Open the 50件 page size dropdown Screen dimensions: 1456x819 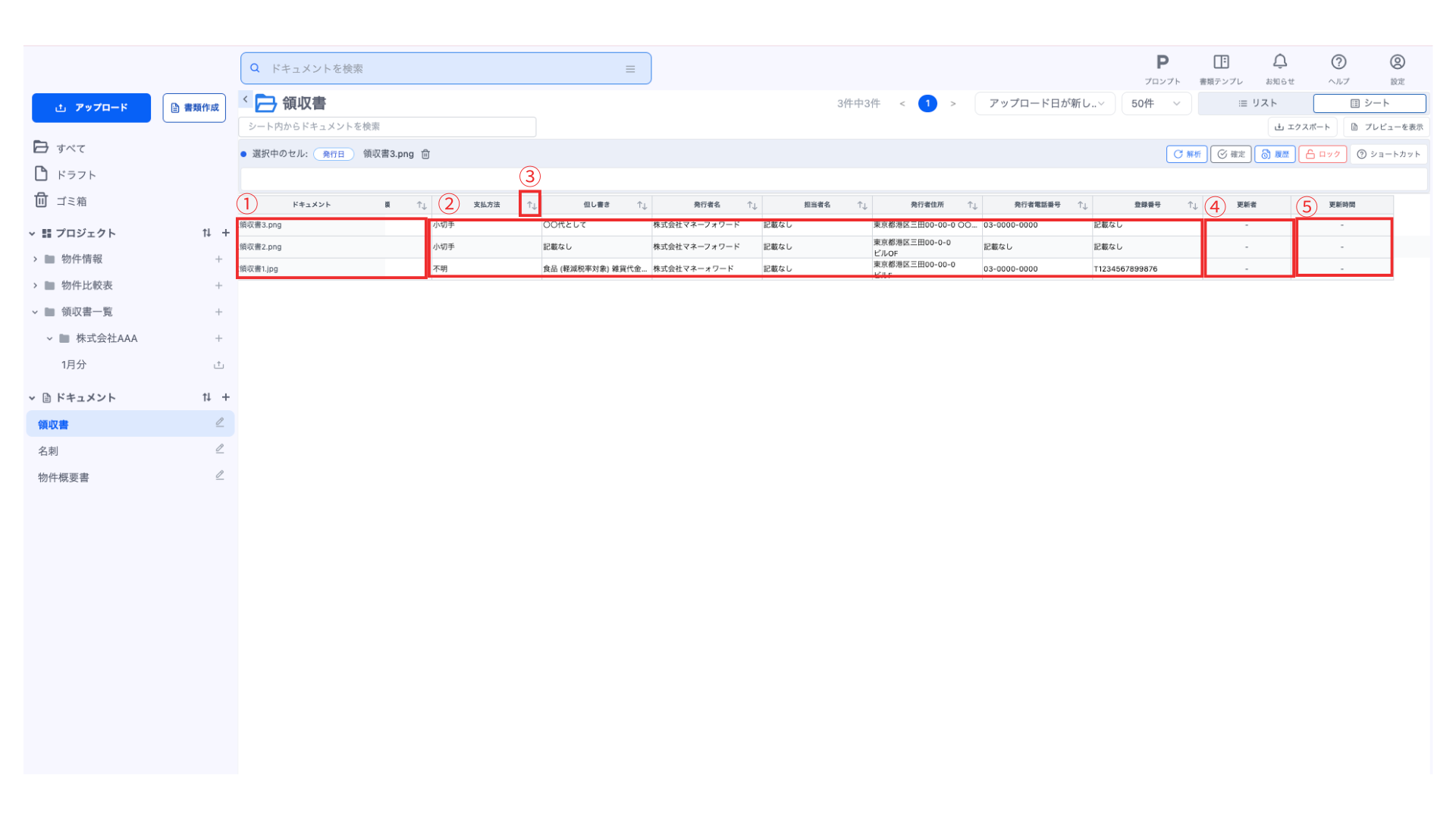[1155, 103]
